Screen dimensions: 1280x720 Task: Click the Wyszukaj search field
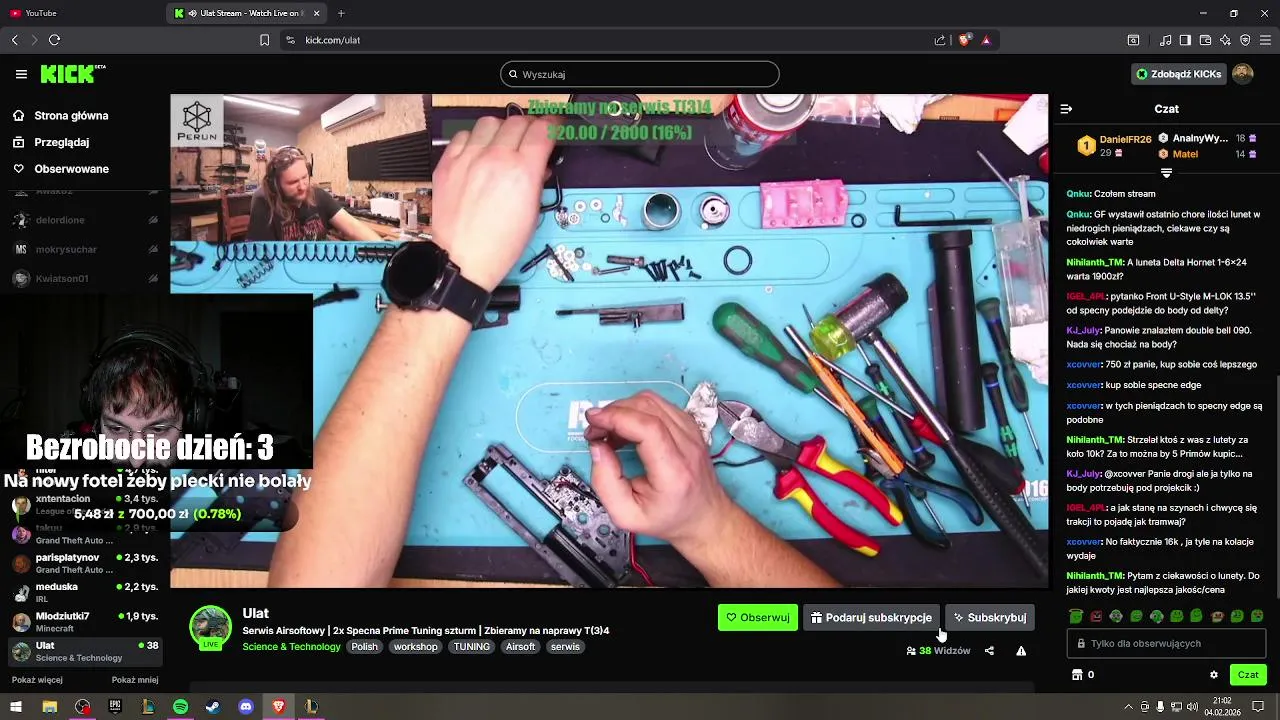tap(640, 74)
